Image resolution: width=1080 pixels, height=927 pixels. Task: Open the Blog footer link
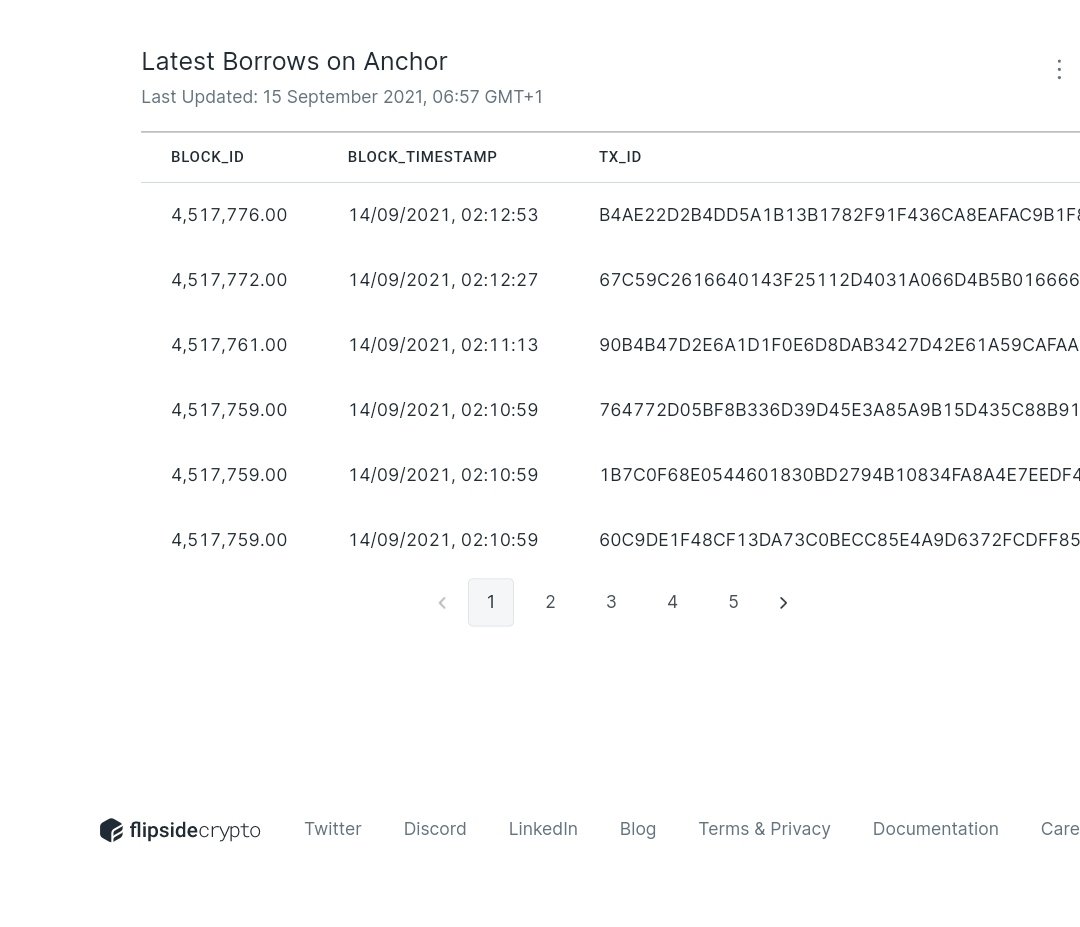coord(638,829)
